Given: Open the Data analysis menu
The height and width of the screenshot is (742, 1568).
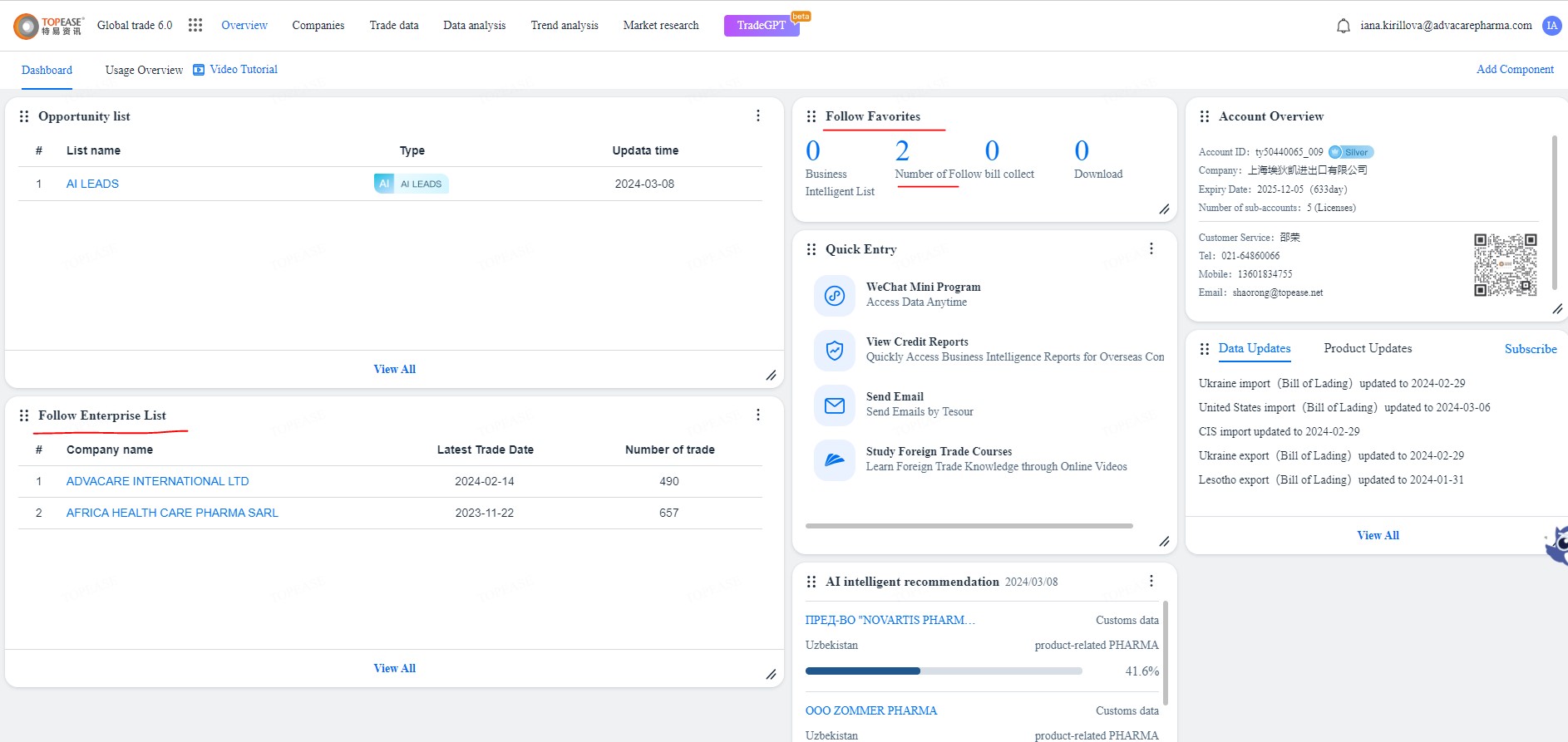Looking at the screenshot, I should tap(475, 26).
